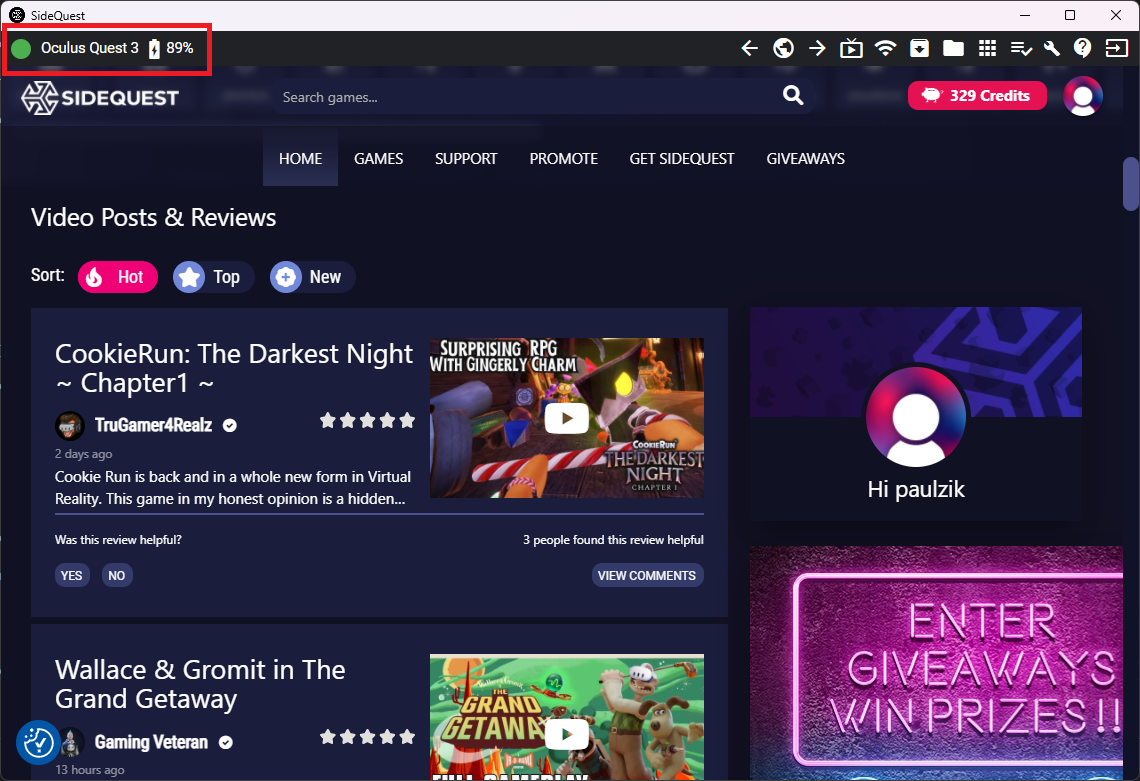
Task: Click the help question mark icon
Action: (1083, 48)
